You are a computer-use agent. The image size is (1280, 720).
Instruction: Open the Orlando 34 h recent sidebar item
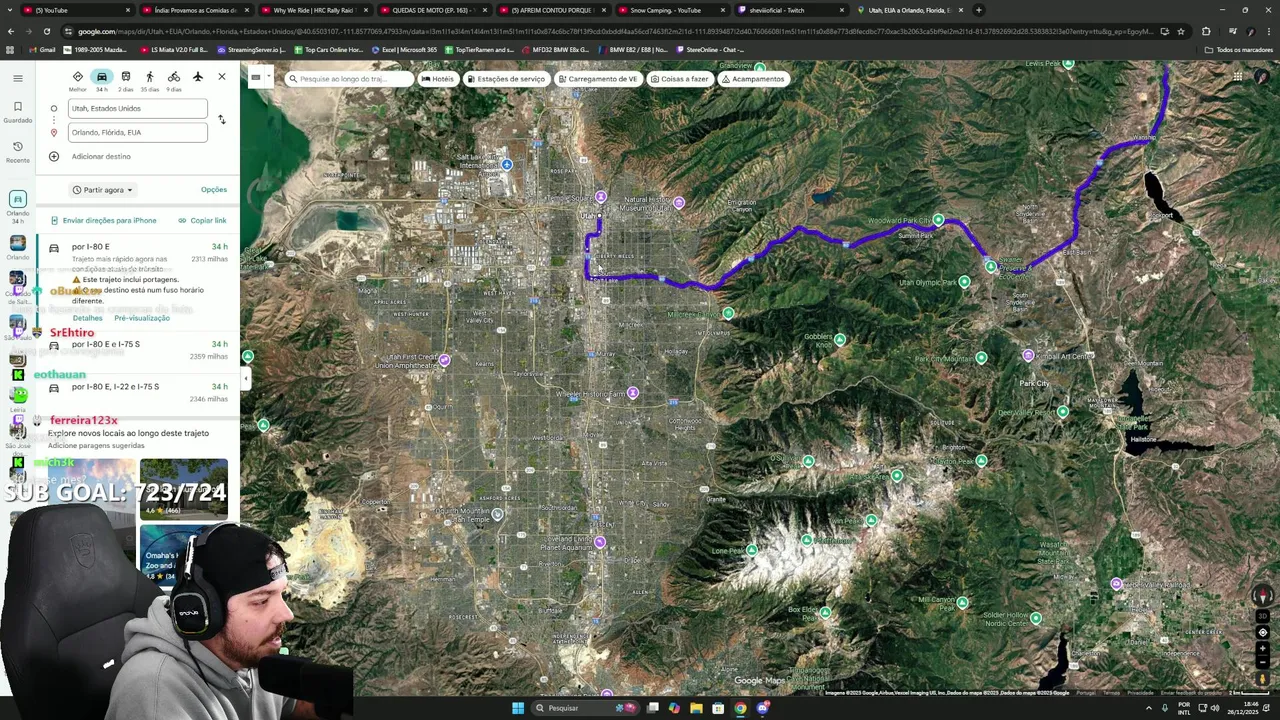tap(17, 206)
